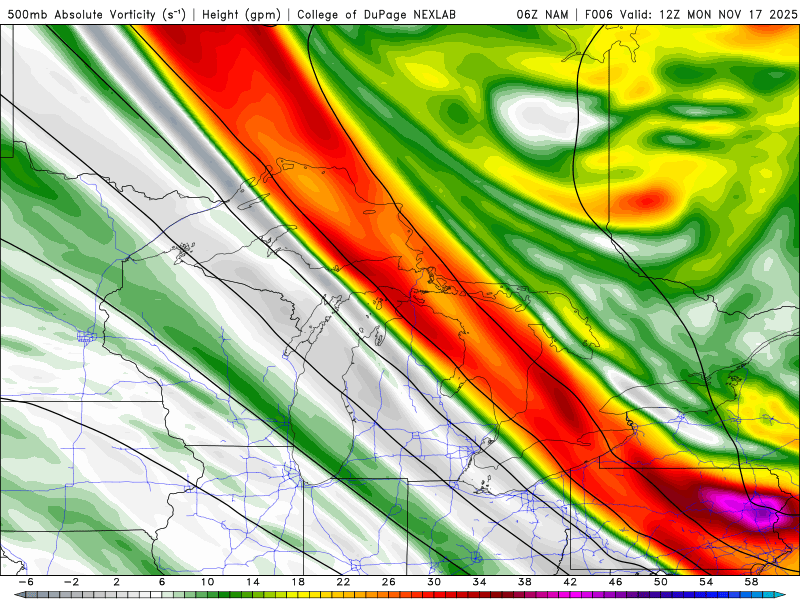Click the '50' color scale label

click(x=661, y=582)
